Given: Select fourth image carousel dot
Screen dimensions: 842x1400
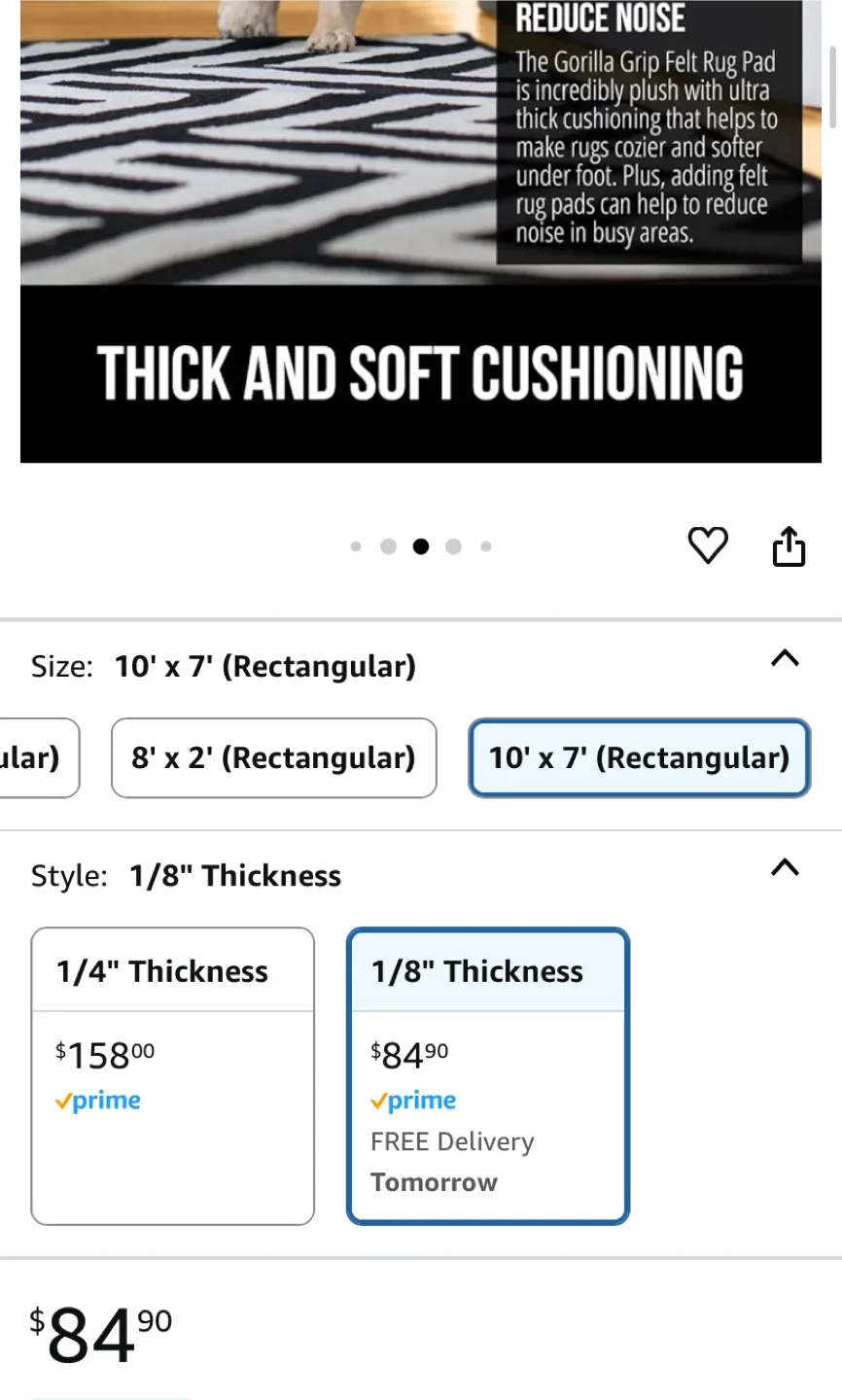Looking at the screenshot, I should (453, 546).
